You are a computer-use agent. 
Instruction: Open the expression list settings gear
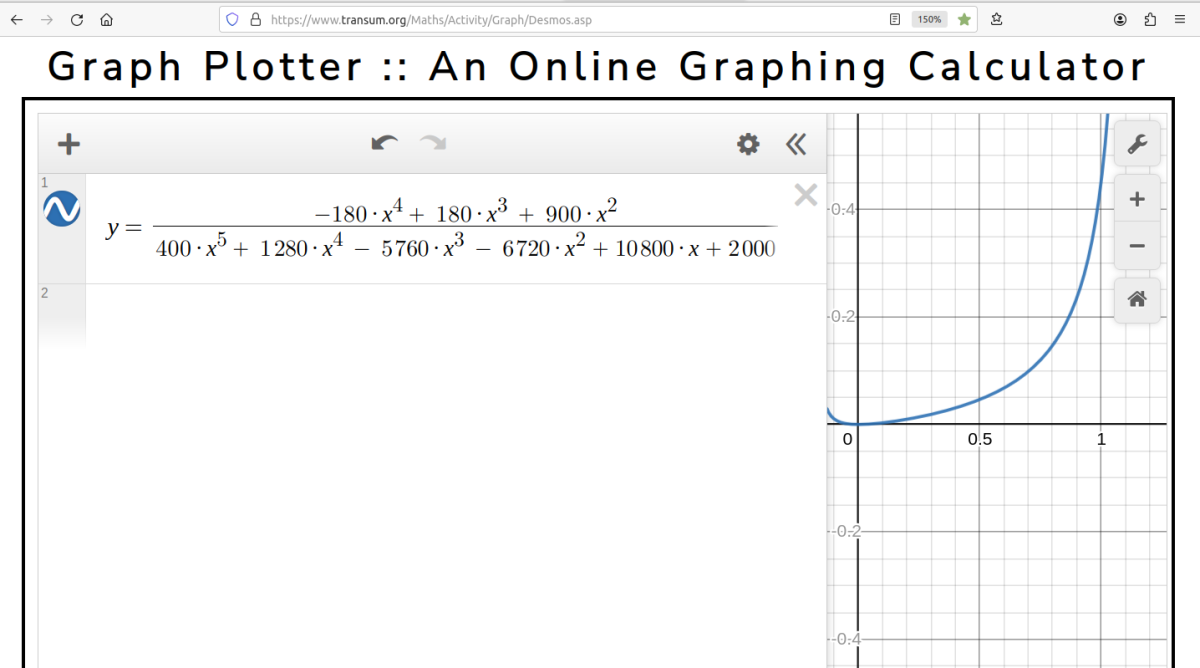748,145
